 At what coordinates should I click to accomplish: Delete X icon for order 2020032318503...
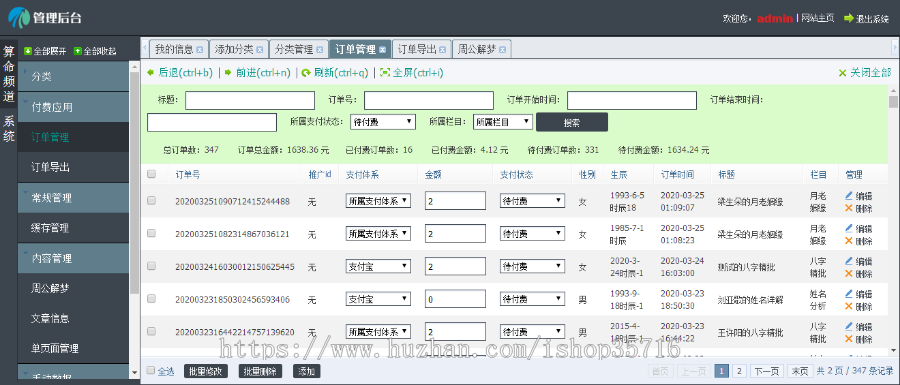849,306
